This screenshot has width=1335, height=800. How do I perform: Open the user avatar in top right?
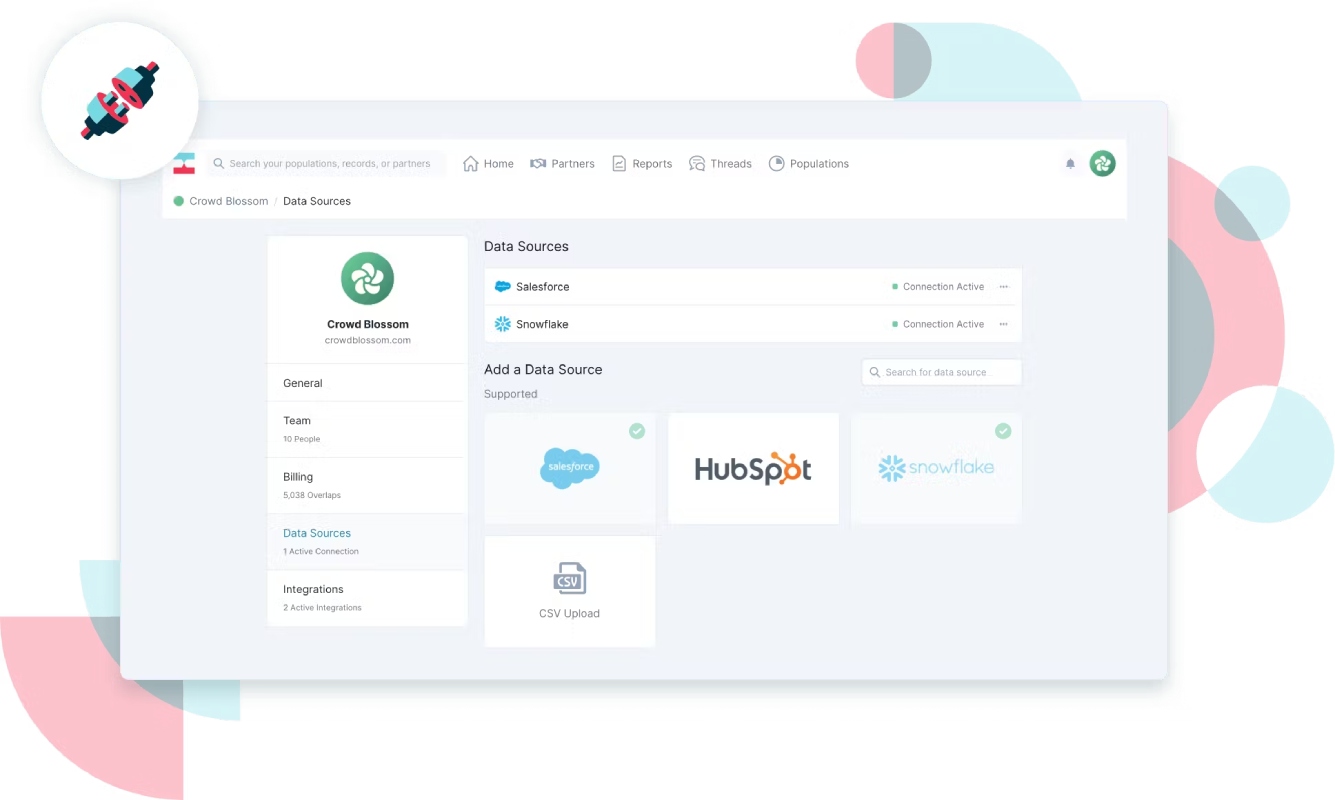[x=1102, y=164]
